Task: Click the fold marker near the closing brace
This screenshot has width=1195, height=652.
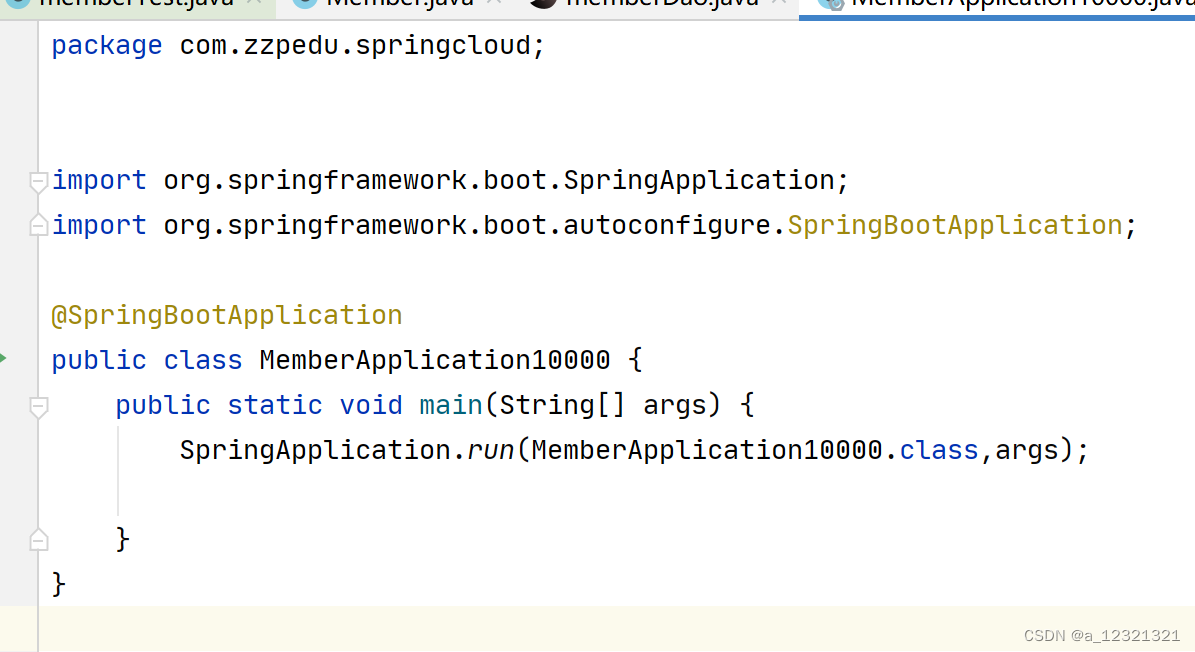Action: point(38,539)
